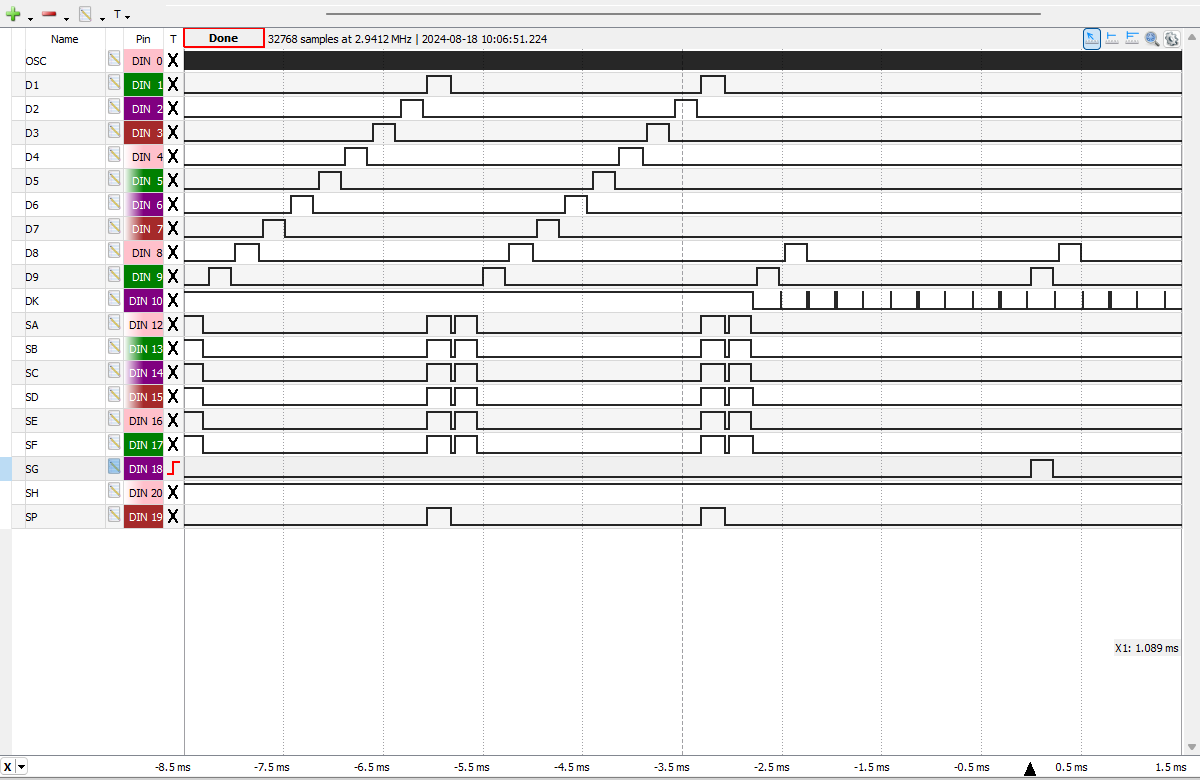Click the Pin column header
This screenshot has height=780, width=1200.
pos(143,39)
